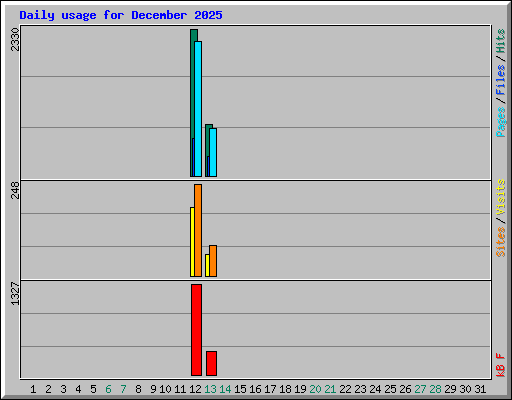Image resolution: width=512 pixels, height=400 pixels.
Task: Select the yellow Visits bar for day 12
Action: coord(192,242)
